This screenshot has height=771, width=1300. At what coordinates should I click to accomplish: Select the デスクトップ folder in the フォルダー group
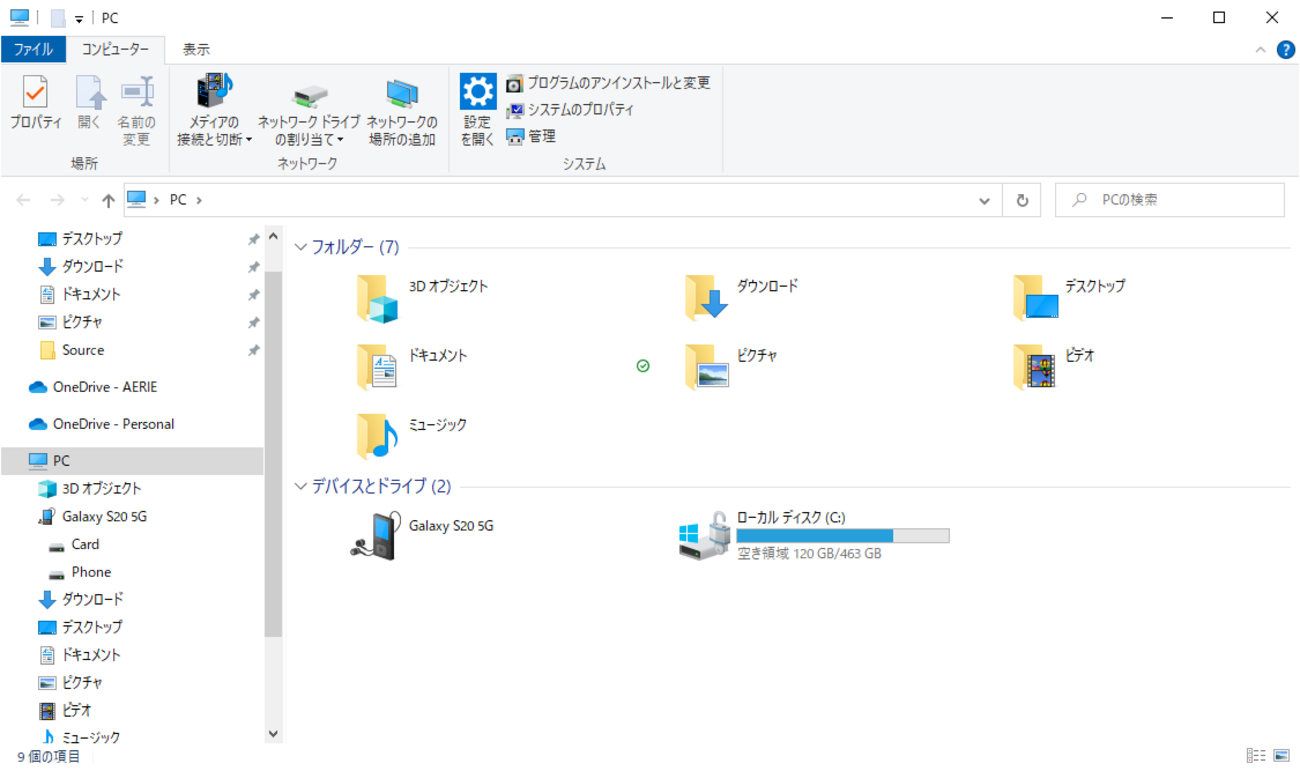[x=1070, y=297]
